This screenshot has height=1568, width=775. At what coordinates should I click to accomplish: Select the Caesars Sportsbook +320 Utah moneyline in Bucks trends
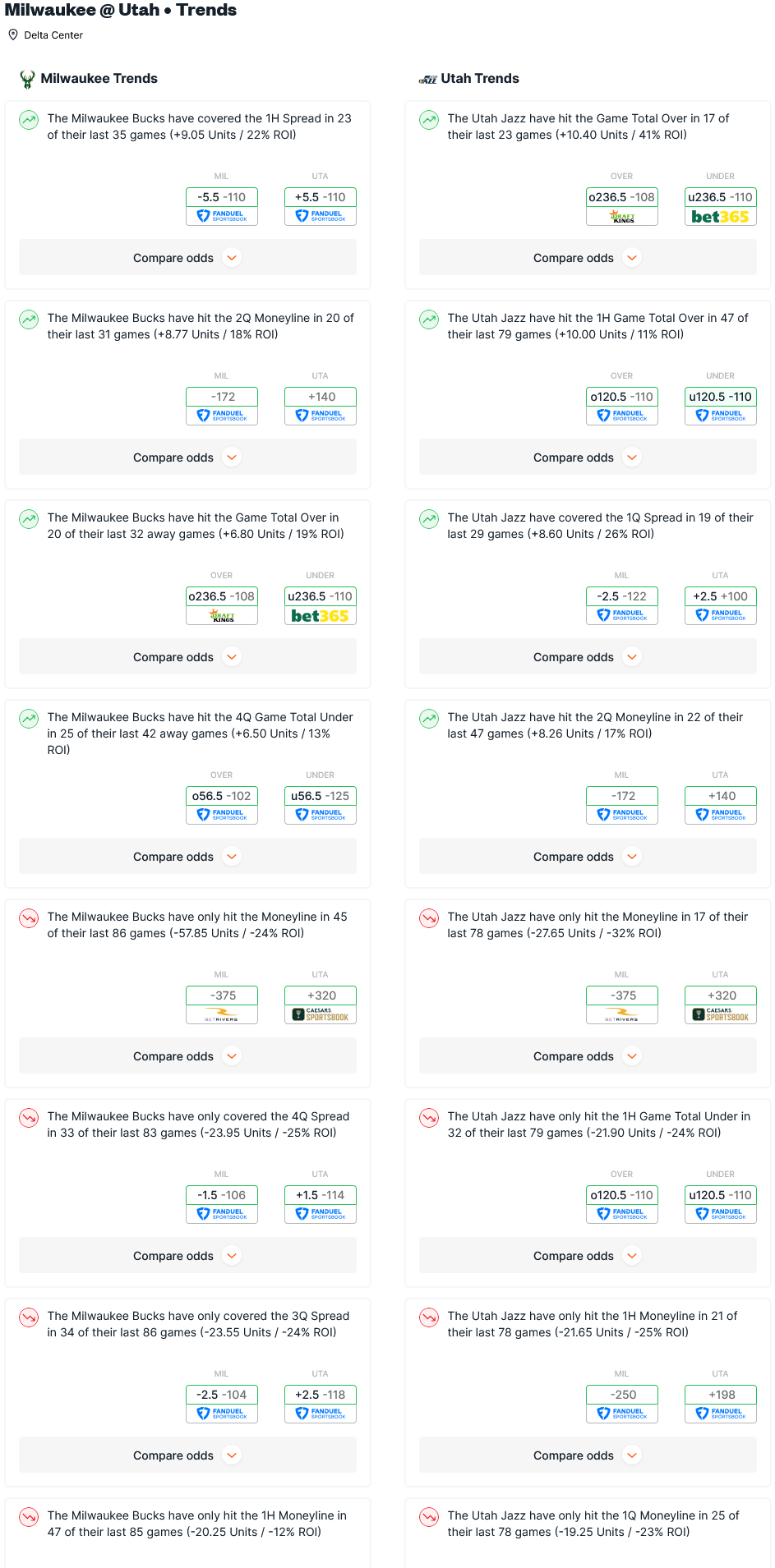[321, 1005]
